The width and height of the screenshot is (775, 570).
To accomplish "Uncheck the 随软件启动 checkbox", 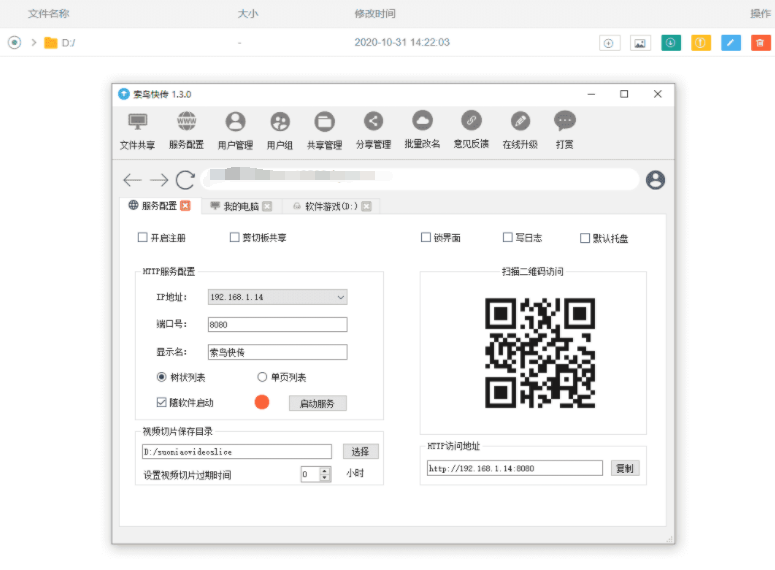I will point(161,402).
